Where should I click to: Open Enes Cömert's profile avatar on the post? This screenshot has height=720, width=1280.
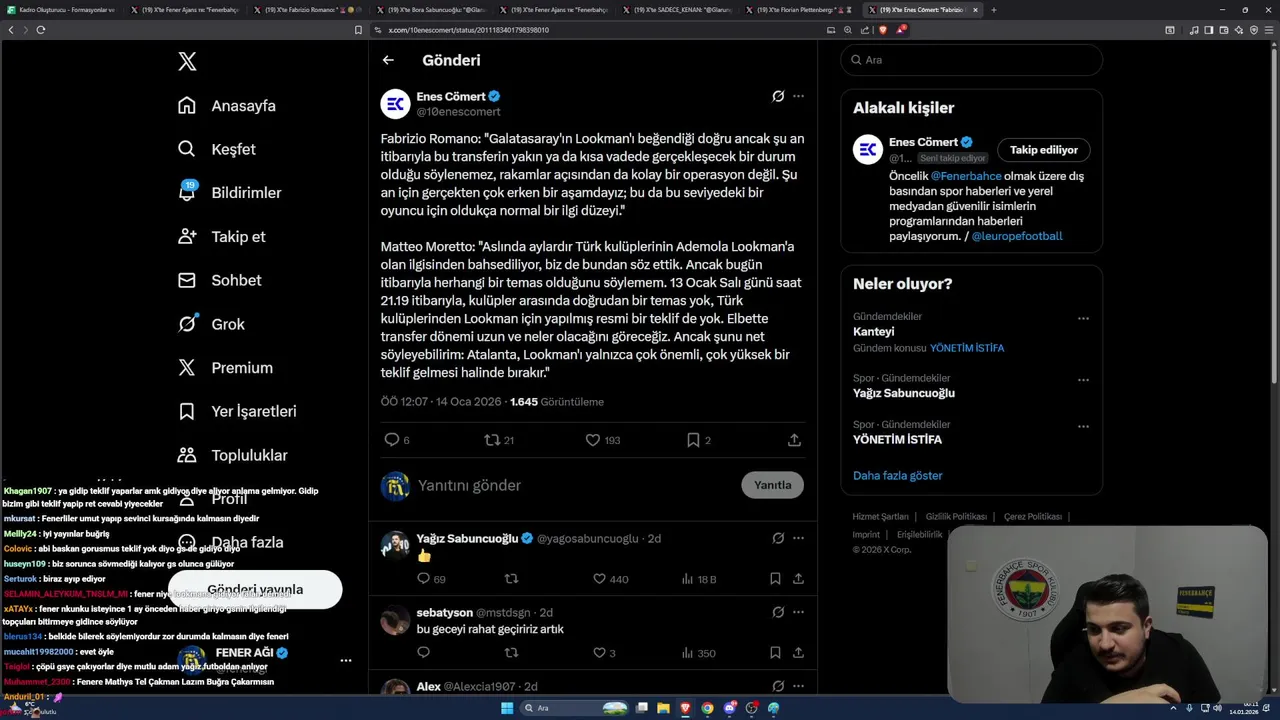tap(395, 103)
